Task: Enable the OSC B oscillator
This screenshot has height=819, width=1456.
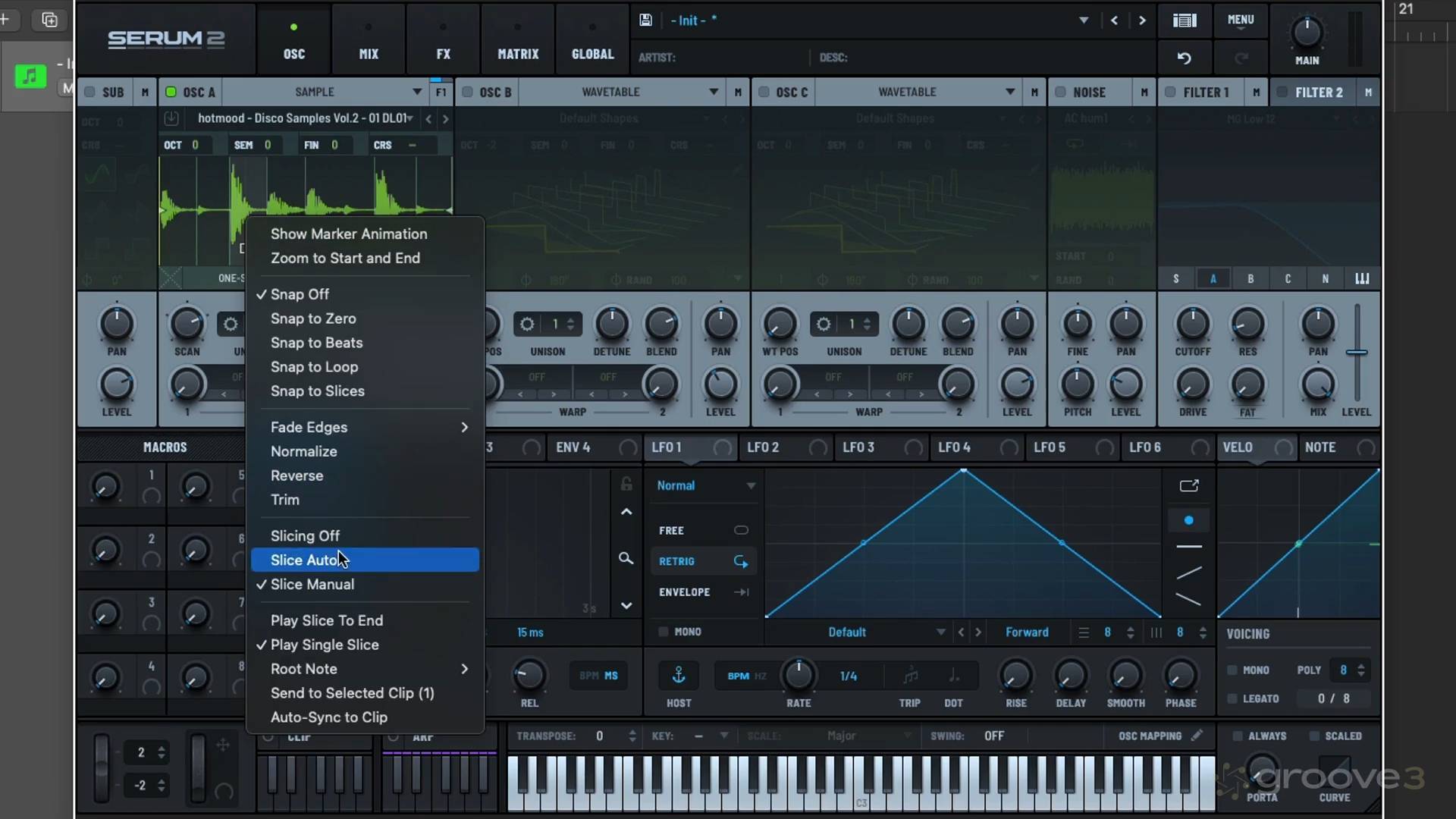Action: click(468, 92)
